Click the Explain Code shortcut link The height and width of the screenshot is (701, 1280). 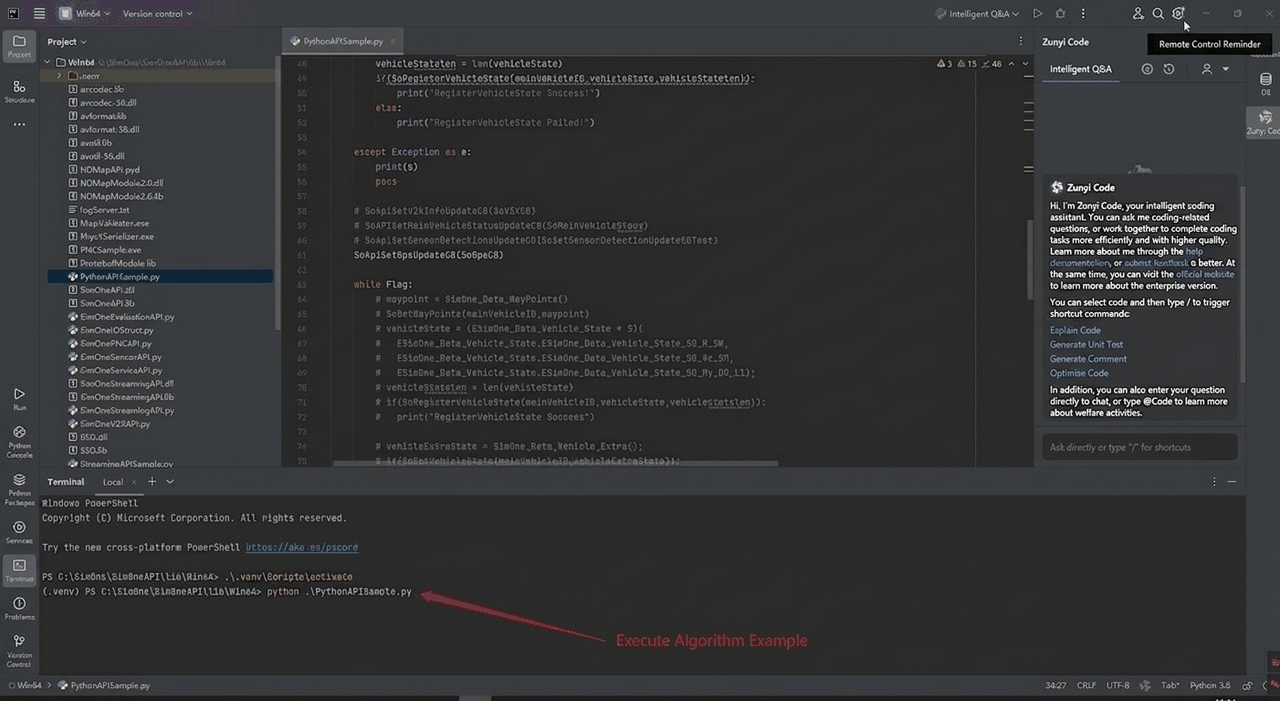[1075, 330]
